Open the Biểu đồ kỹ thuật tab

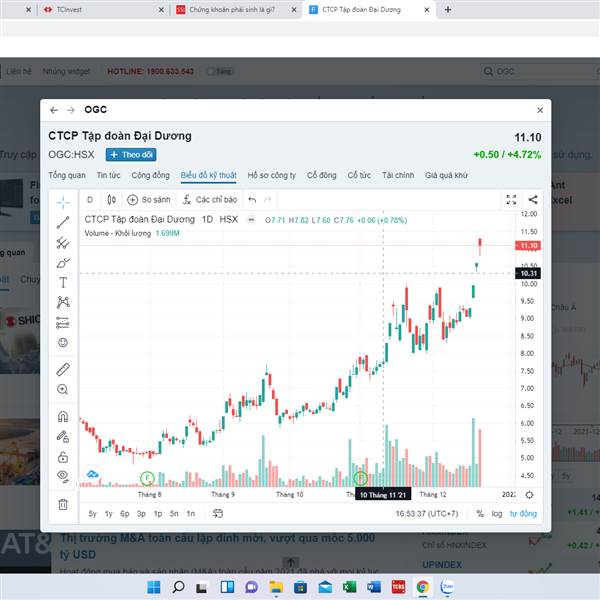pos(209,175)
